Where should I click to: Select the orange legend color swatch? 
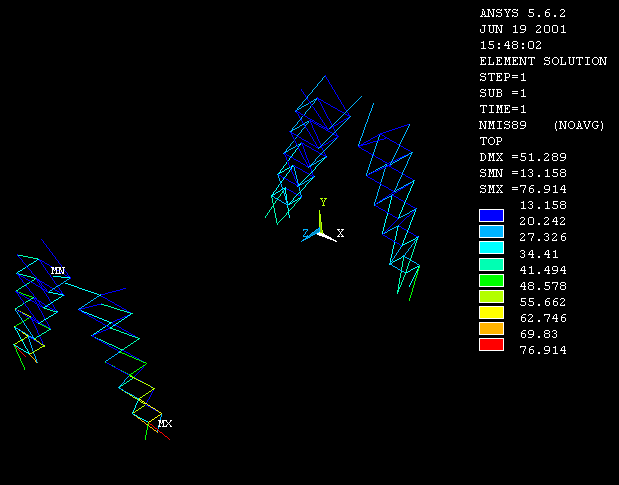coord(491,328)
